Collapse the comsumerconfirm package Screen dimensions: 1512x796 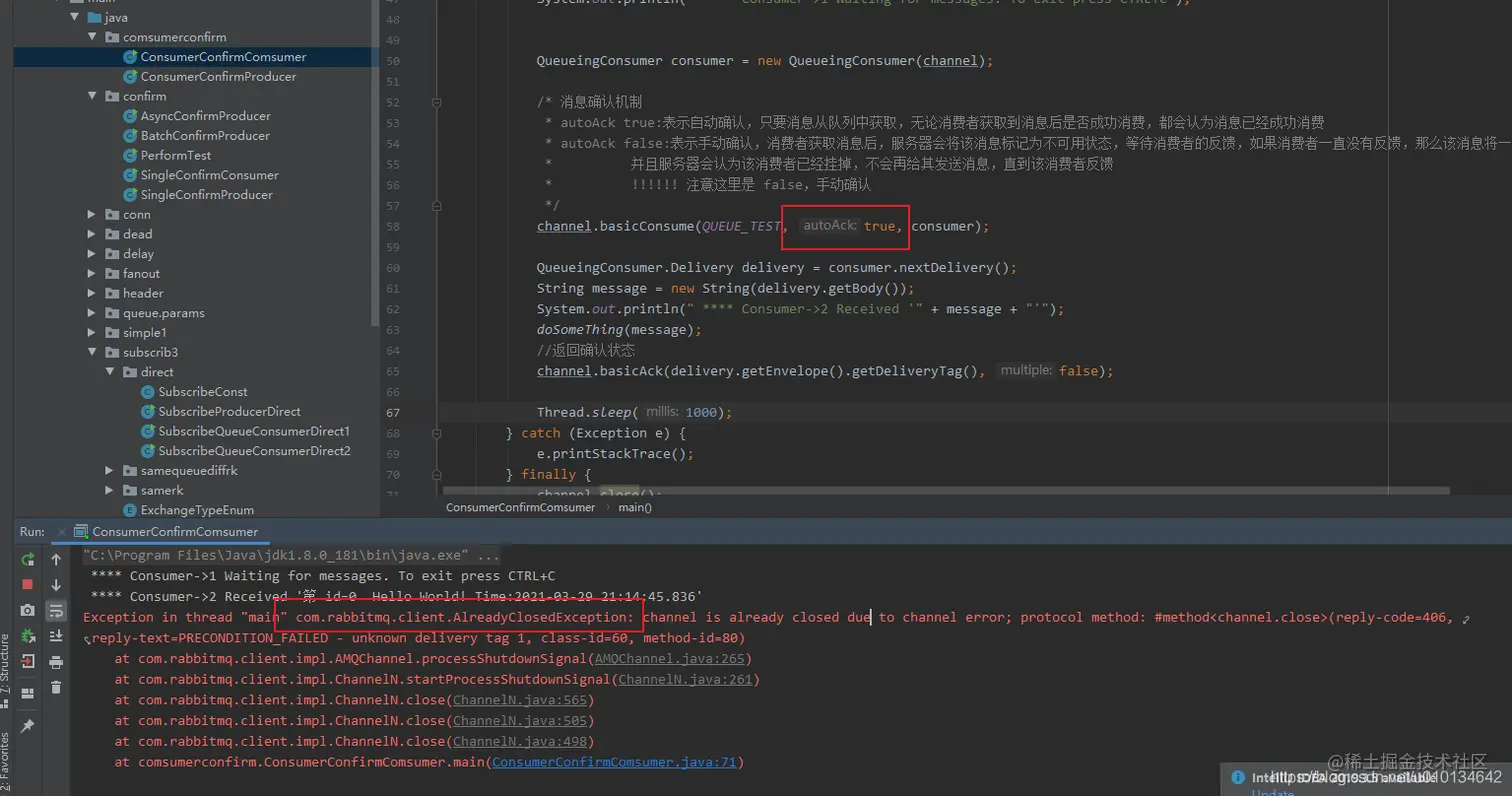pos(92,37)
